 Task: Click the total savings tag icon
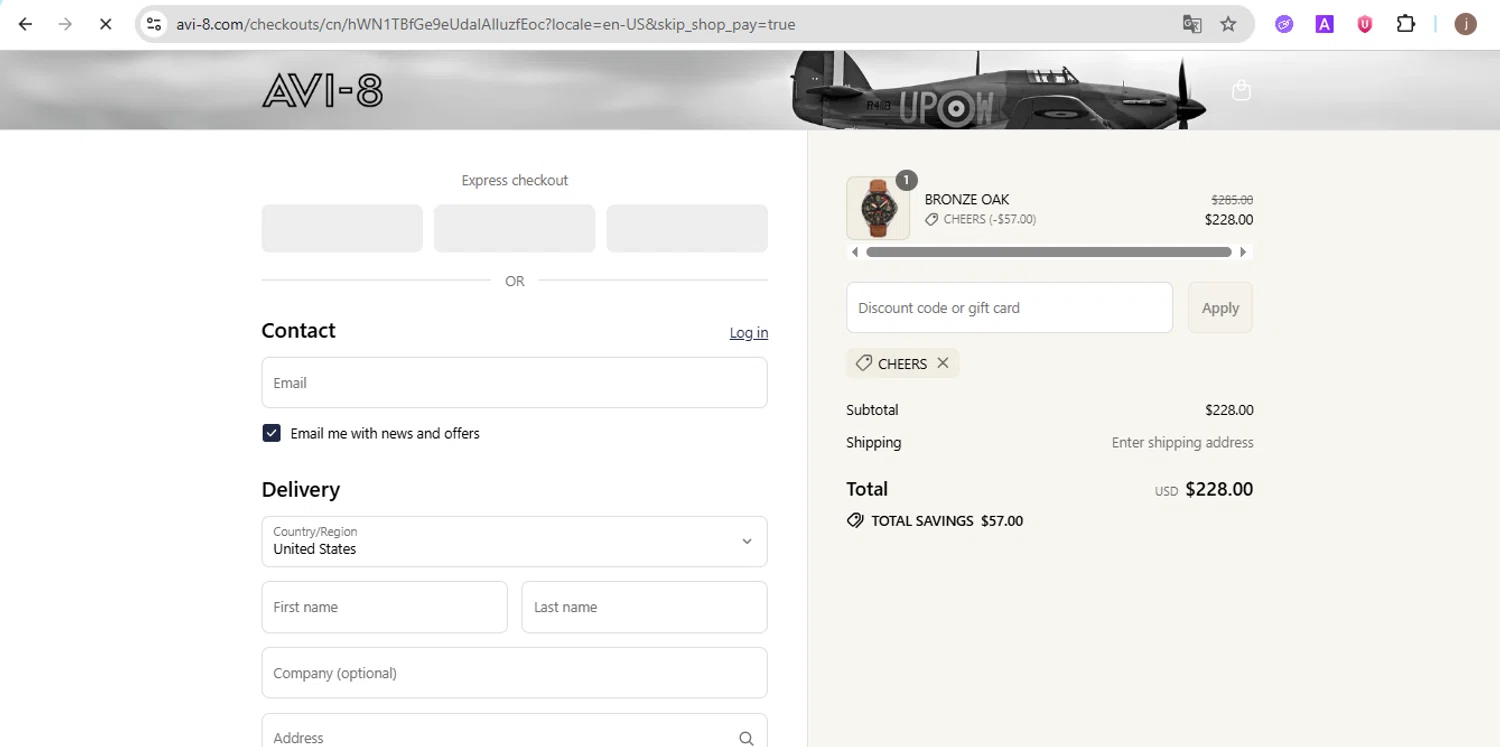[855, 521]
